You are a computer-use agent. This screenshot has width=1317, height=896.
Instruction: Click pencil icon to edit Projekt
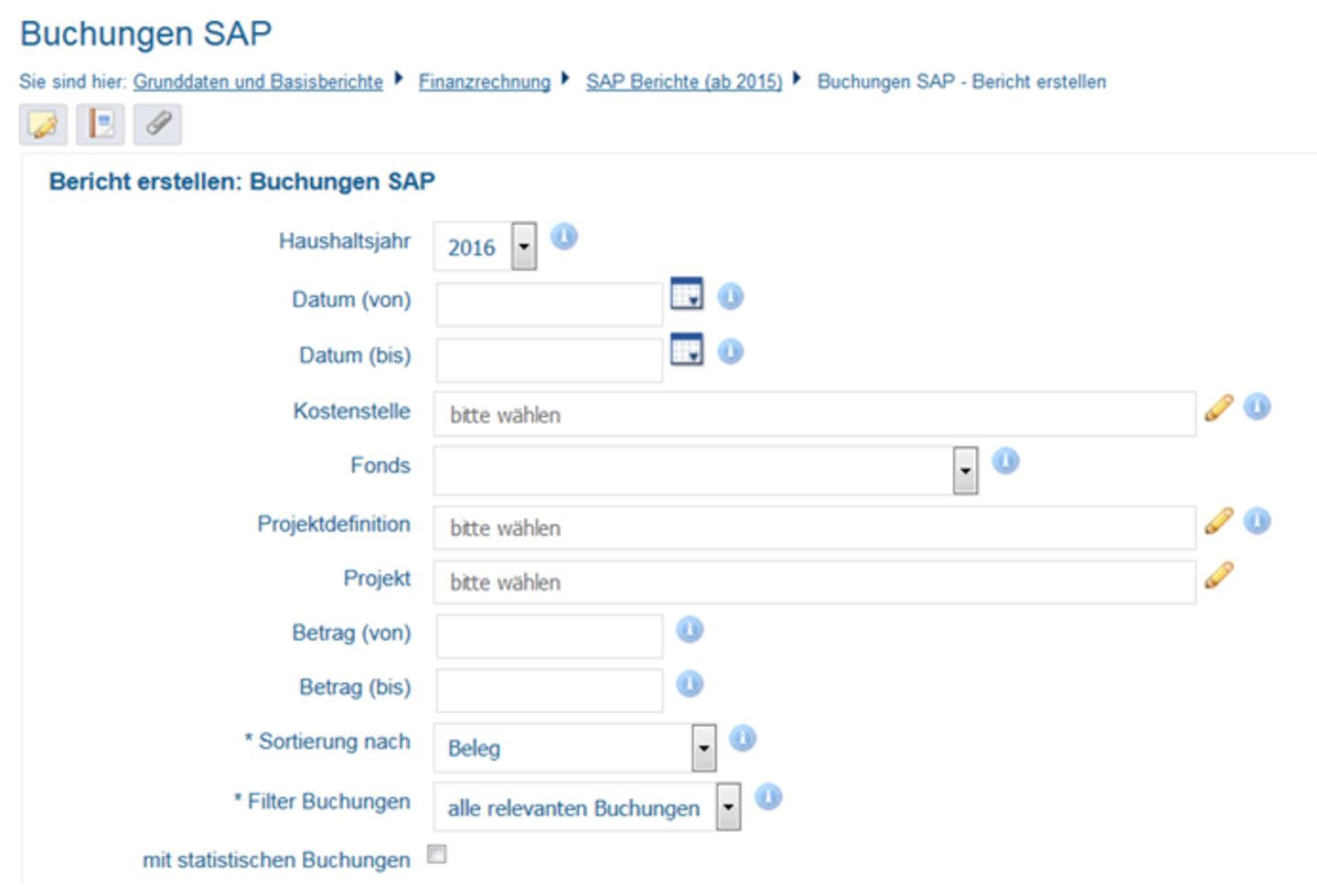pos(1219,575)
